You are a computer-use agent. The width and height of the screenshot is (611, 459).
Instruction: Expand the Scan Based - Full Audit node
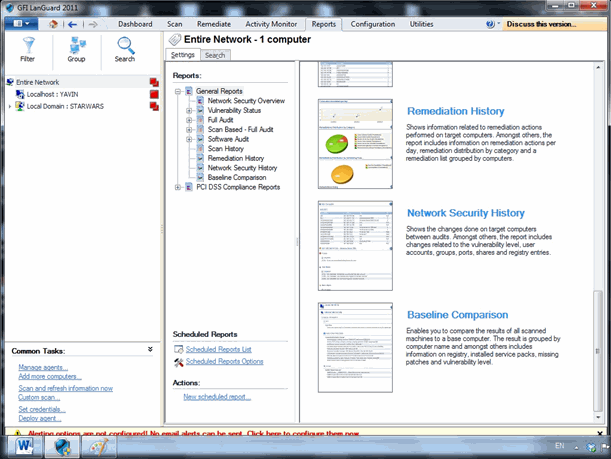point(189,130)
